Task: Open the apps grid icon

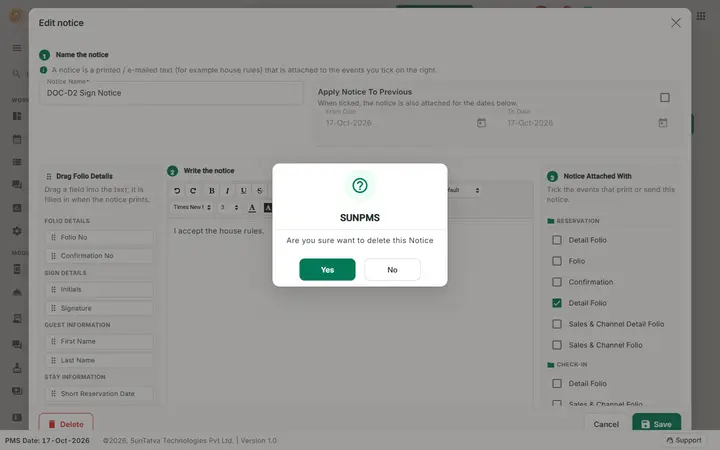Action: pos(701,16)
